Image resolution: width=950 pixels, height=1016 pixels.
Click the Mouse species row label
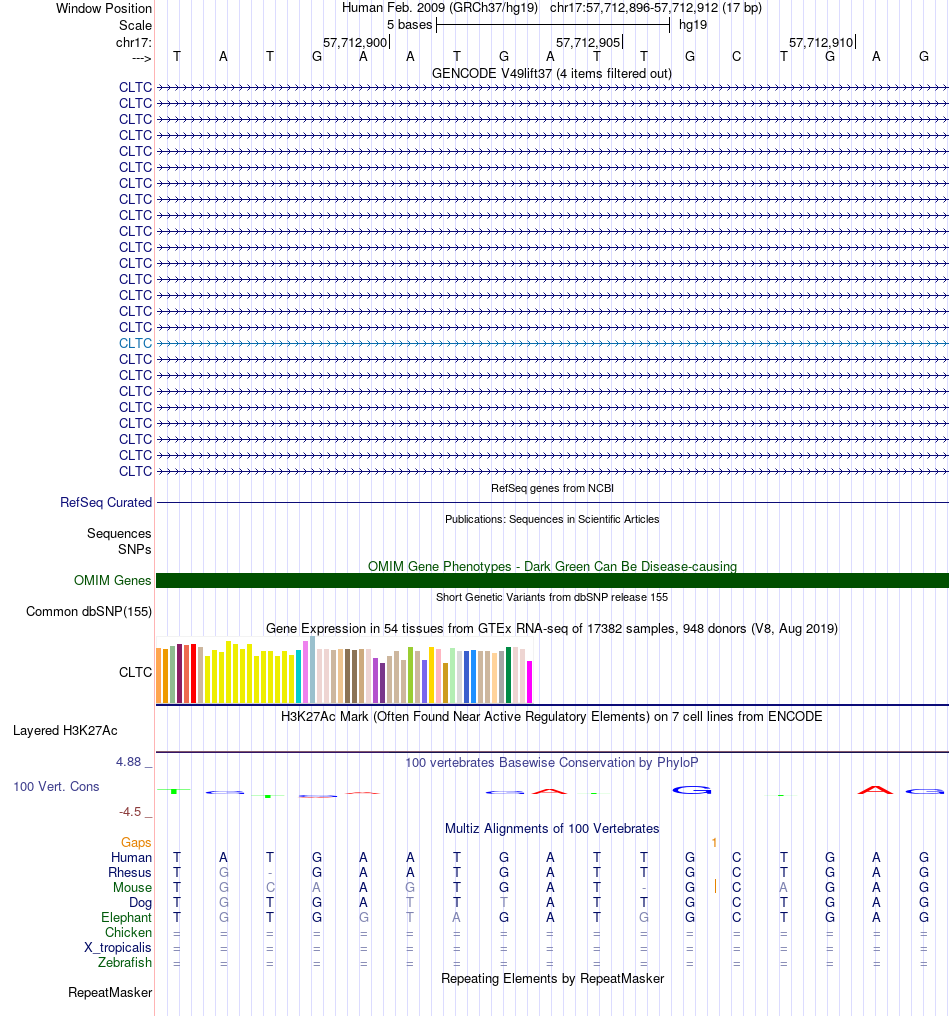[132, 888]
